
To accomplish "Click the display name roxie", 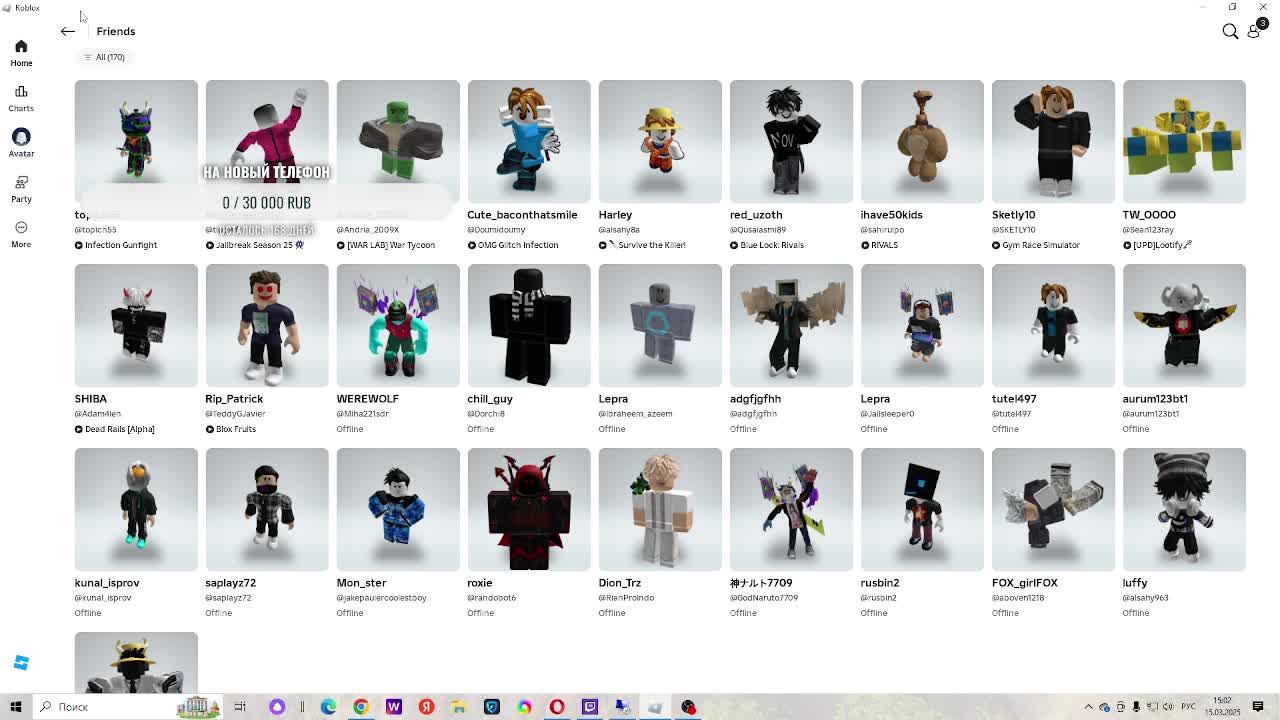I will tap(480, 582).
